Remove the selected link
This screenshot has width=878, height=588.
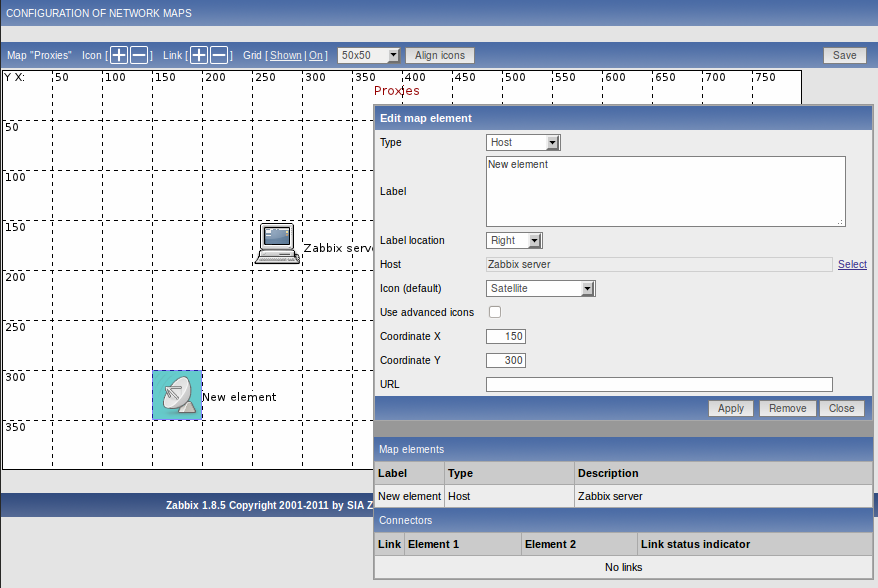[219, 55]
